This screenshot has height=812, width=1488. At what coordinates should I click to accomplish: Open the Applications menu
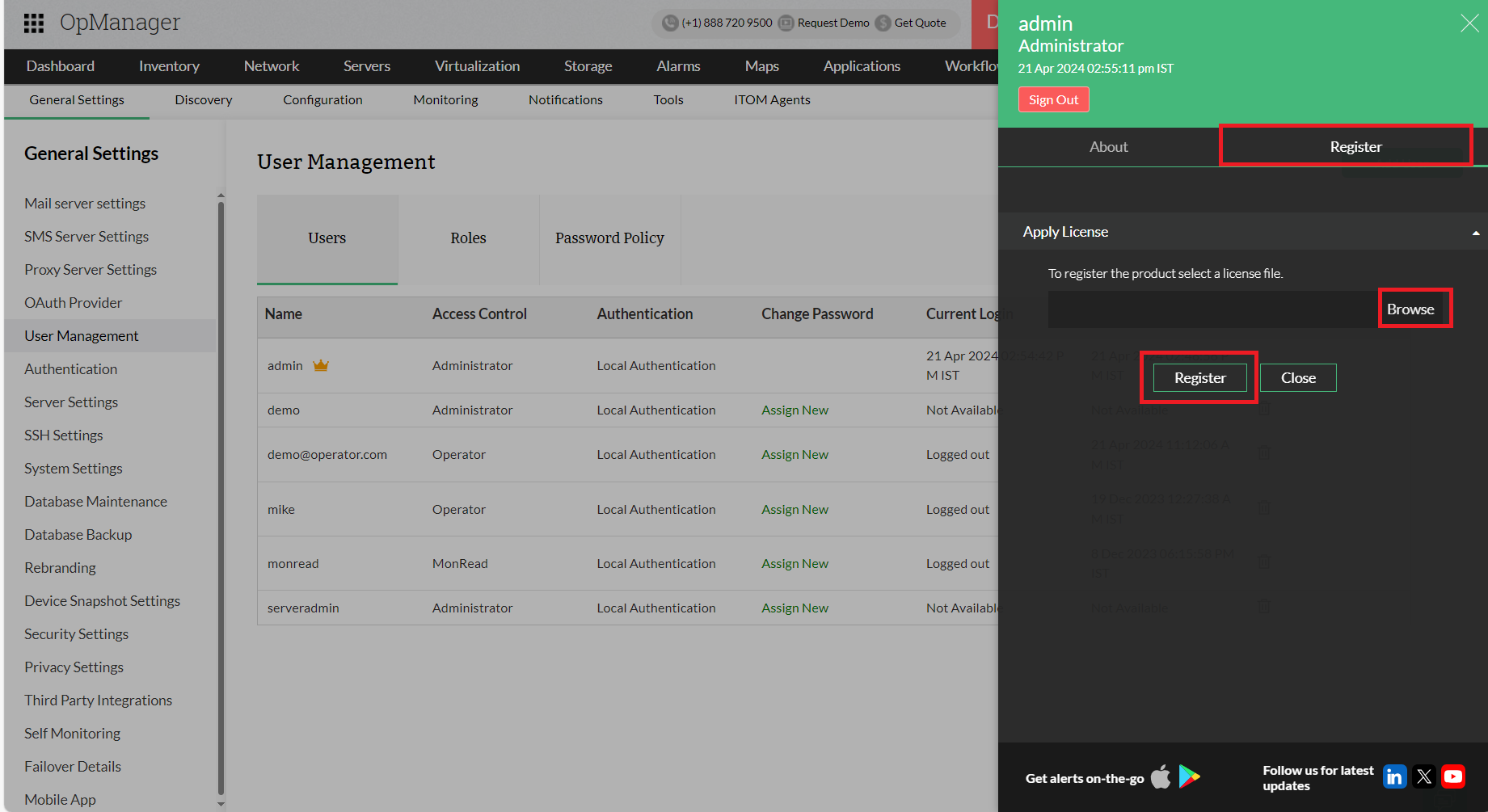tap(862, 66)
